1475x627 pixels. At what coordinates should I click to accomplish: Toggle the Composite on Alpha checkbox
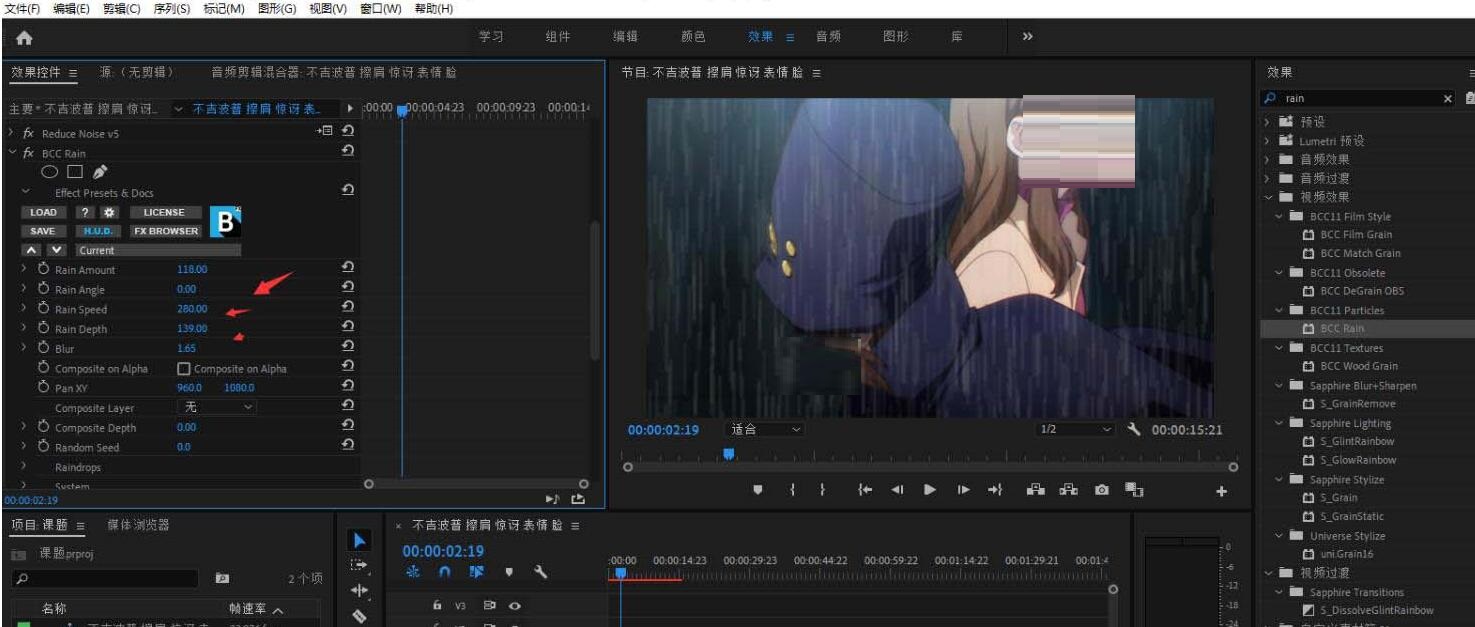coord(183,368)
